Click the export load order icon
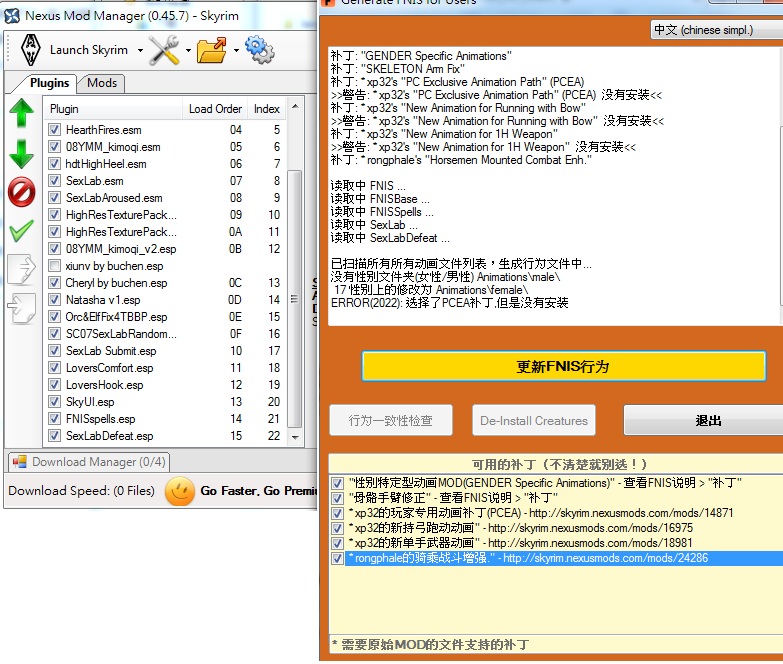 click(21, 270)
